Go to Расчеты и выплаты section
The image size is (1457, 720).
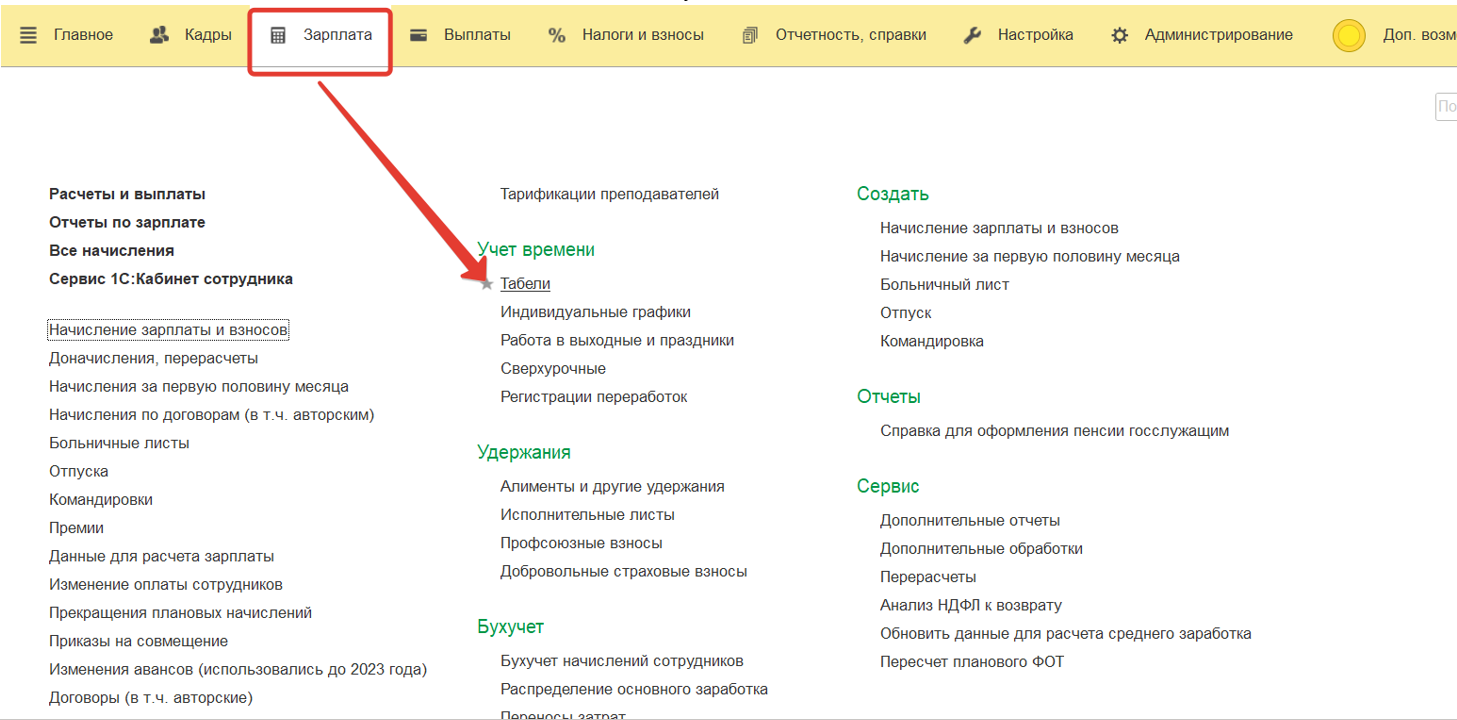(127, 194)
